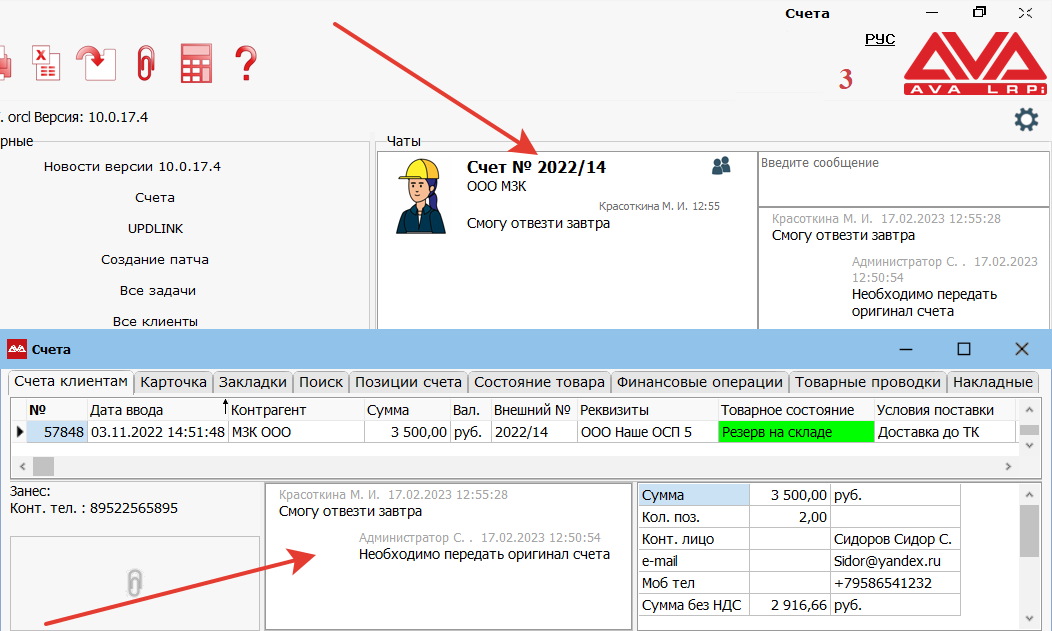This screenshot has height=631, width=1052.
Task: Open the Позиции счета tab
Action: pyautogui.click(x=408, y=382)
